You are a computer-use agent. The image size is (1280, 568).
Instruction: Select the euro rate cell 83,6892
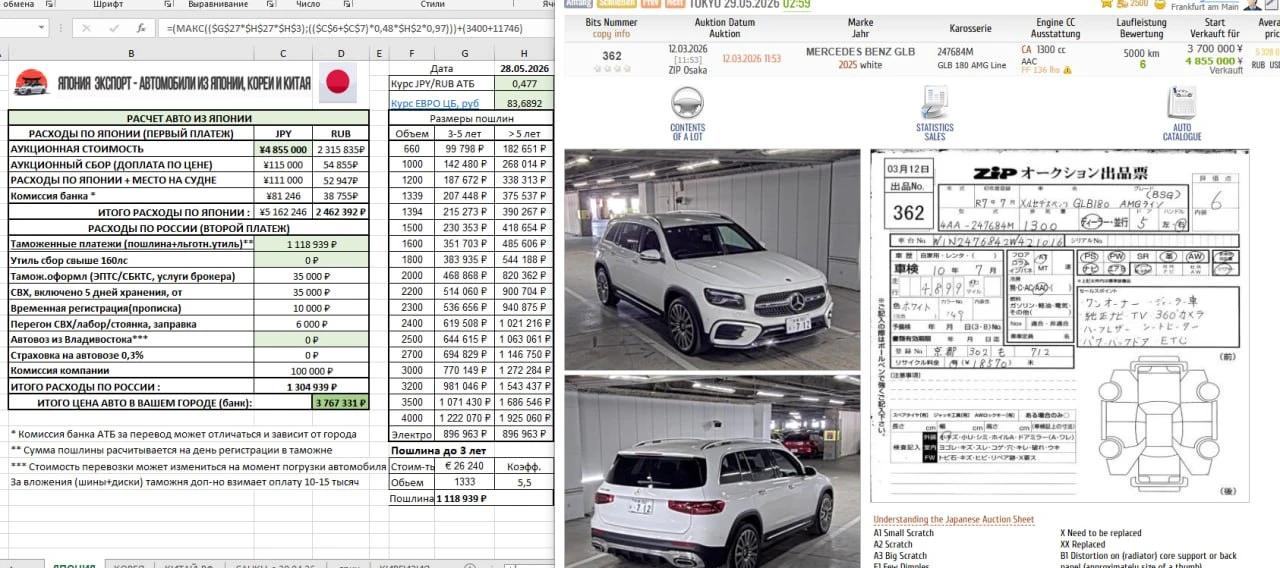click(x=523, y=102)
